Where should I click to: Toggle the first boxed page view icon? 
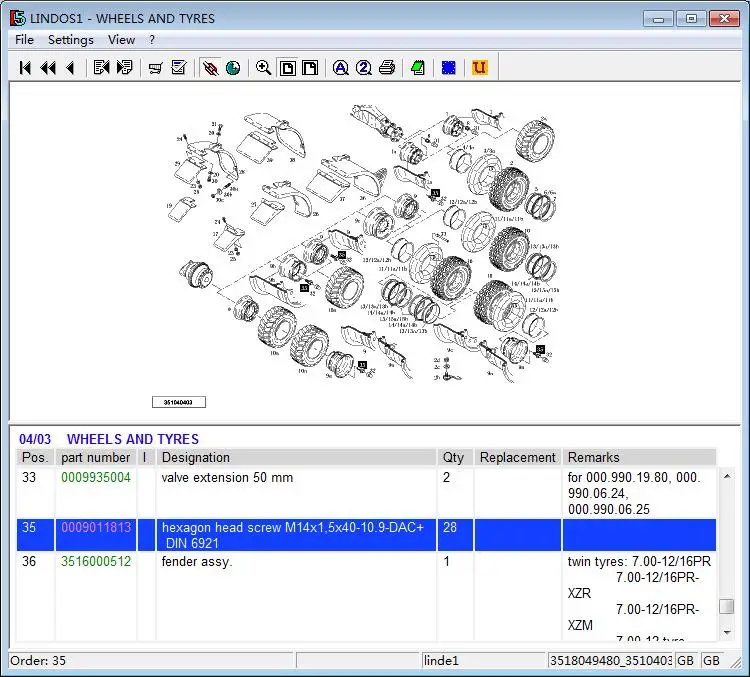click(x=287, y=68)
